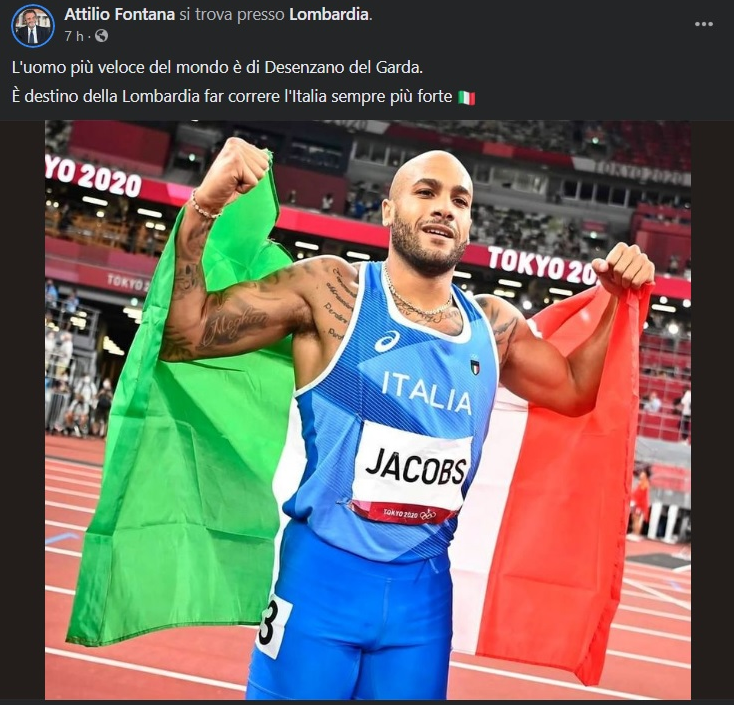This screenshot has width=734, height=705.
Task: Open the three-dots post options menu
Action: point(704,24)
